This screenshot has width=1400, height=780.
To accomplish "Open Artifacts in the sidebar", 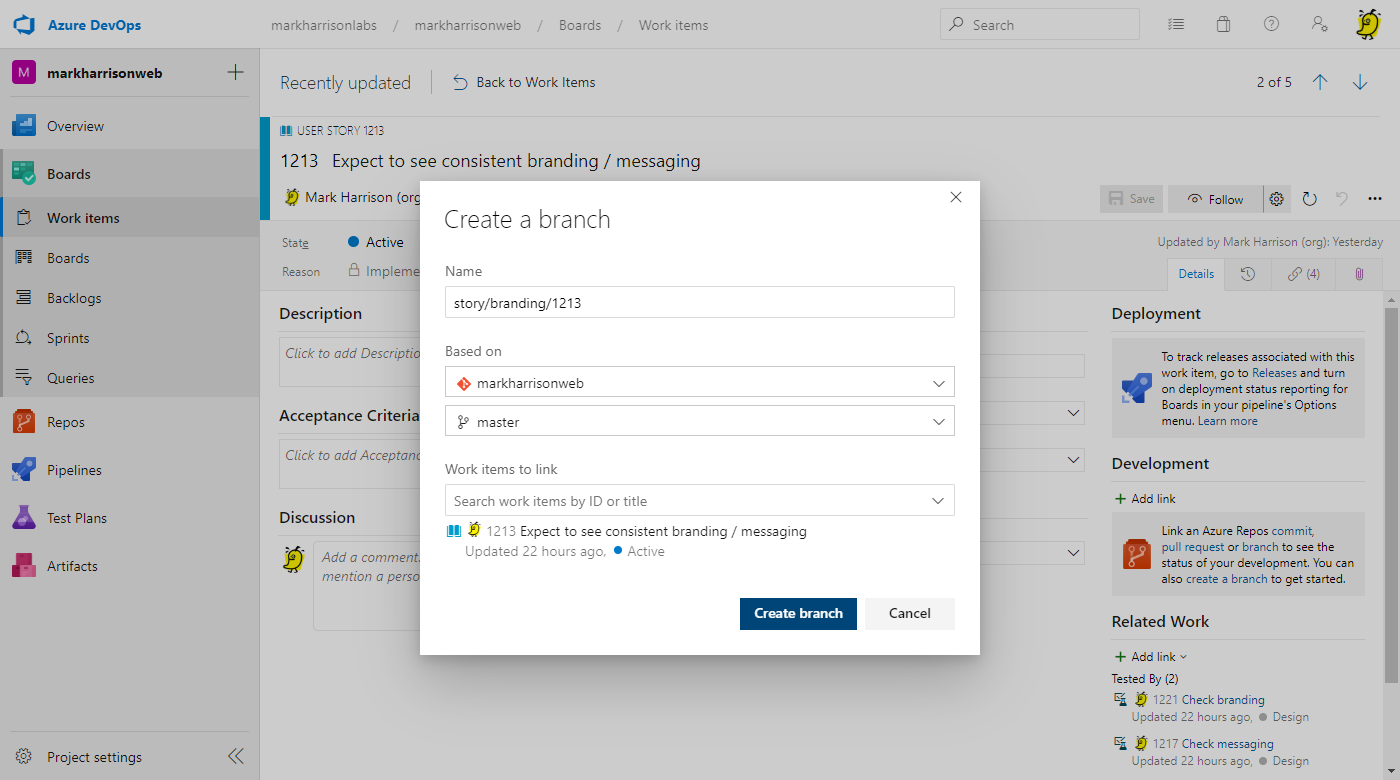I will pyautogui.click(x=72, y=566).
